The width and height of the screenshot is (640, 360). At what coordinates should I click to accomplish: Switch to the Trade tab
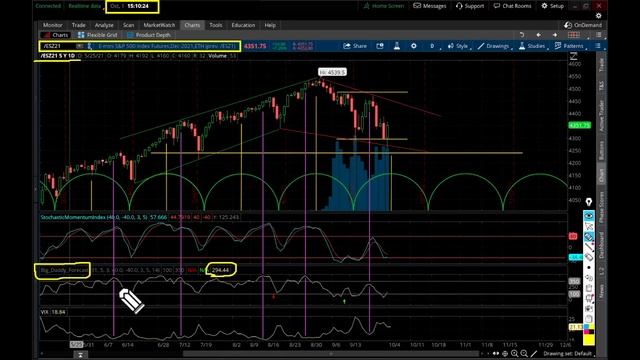click(78, 25)
